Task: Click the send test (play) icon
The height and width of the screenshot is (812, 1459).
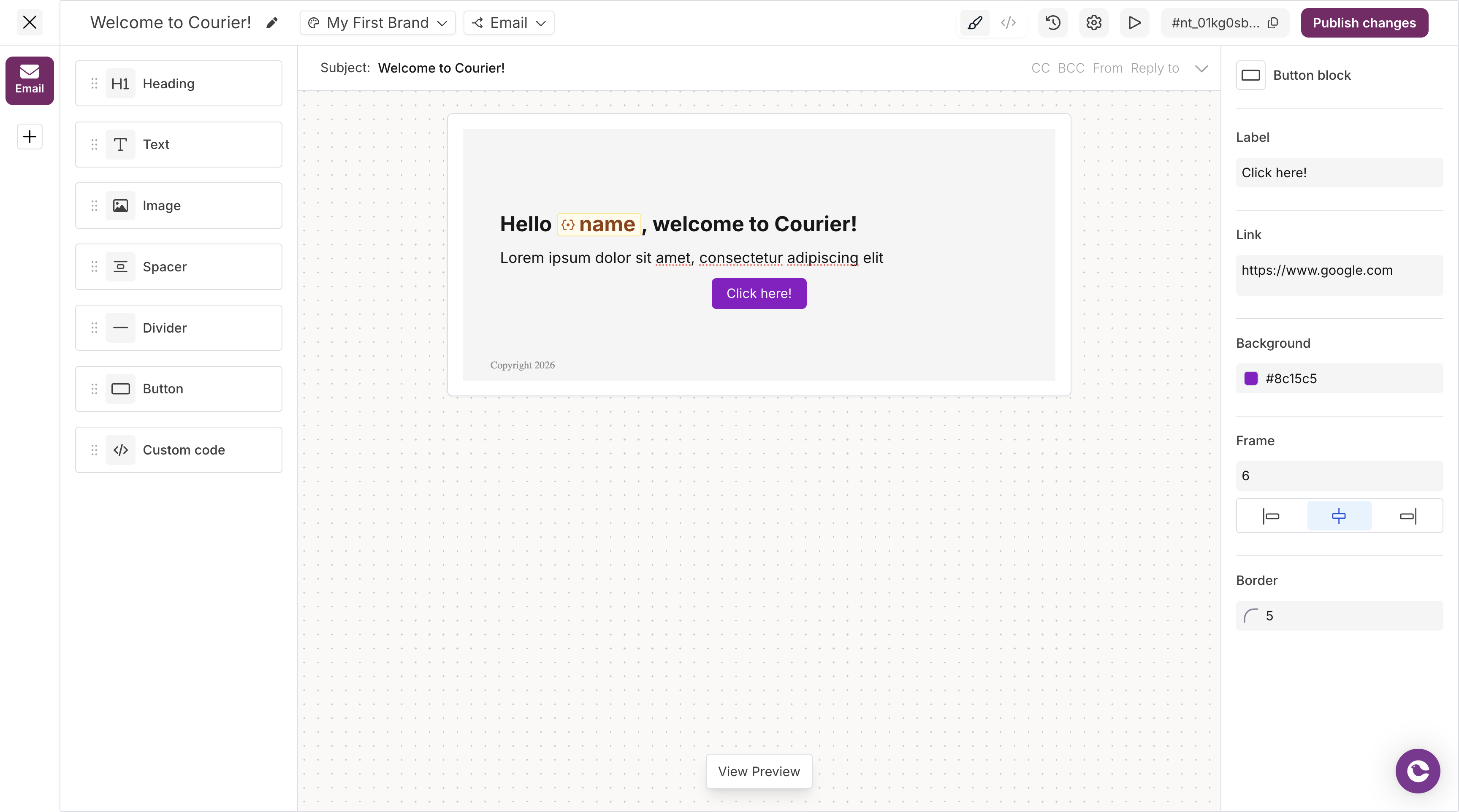Action: pyautogui.click(x=1134, y=23)
